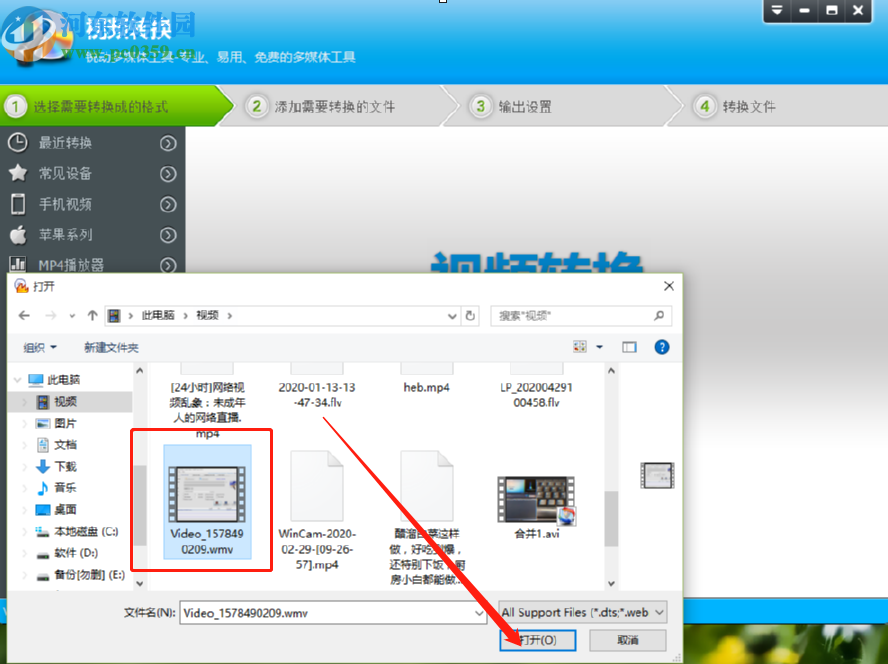Select the 苹果系列 category
Image resolution: width=888 pixels, height=664 pixels.
[x=92, y=235]
